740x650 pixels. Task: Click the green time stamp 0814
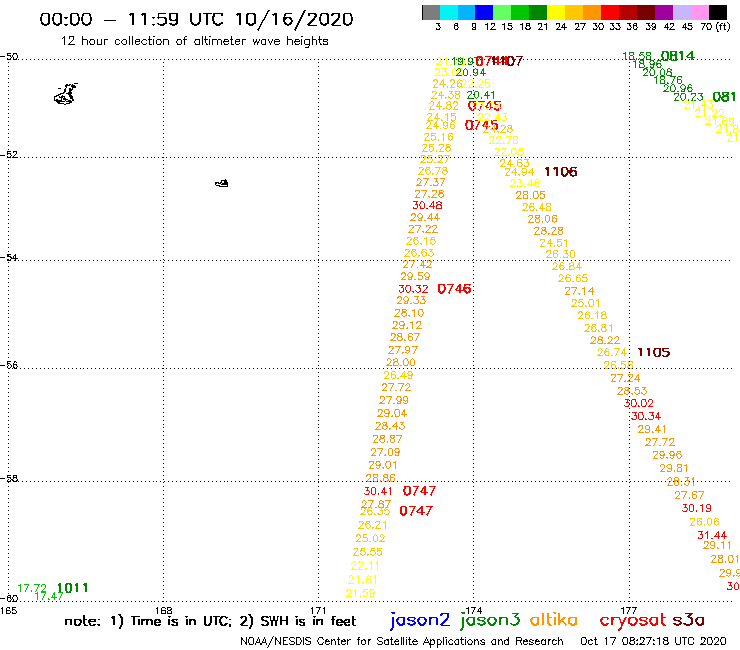[678, 56]
